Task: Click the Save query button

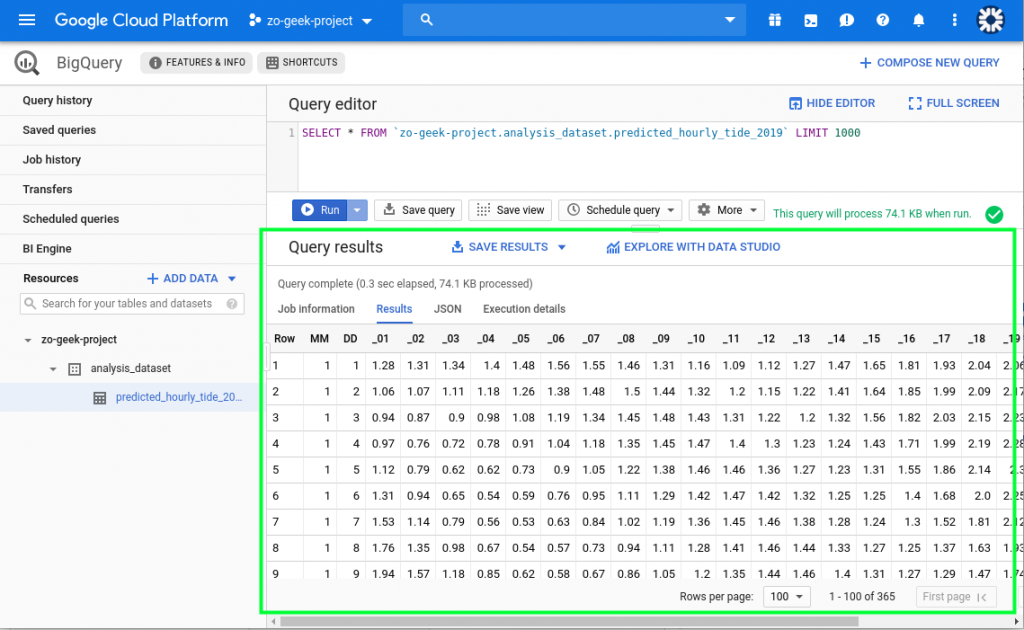Action: click(418, 210)
